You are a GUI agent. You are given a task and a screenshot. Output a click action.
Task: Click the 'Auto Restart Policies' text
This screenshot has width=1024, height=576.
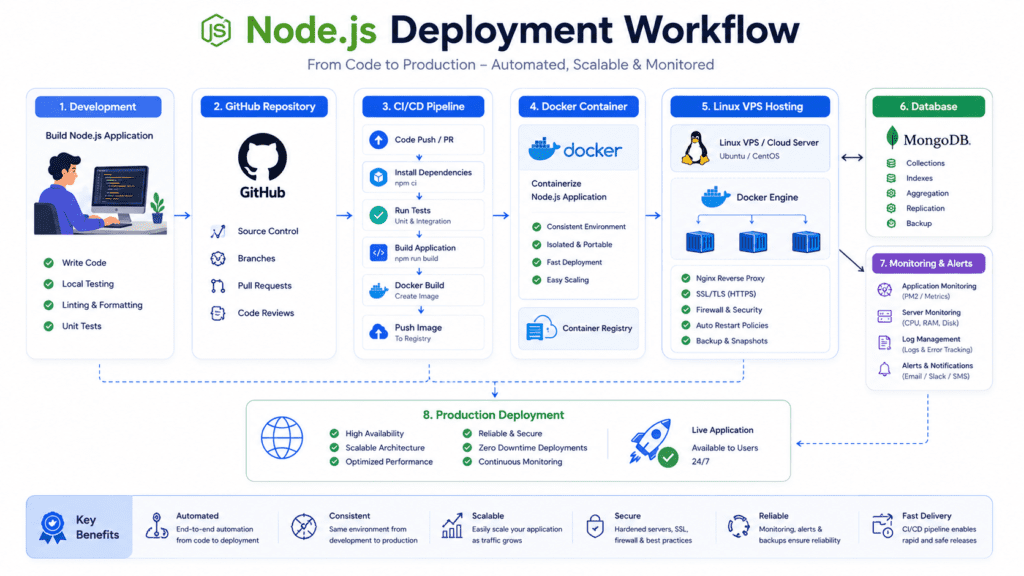[x=731, y=325]
